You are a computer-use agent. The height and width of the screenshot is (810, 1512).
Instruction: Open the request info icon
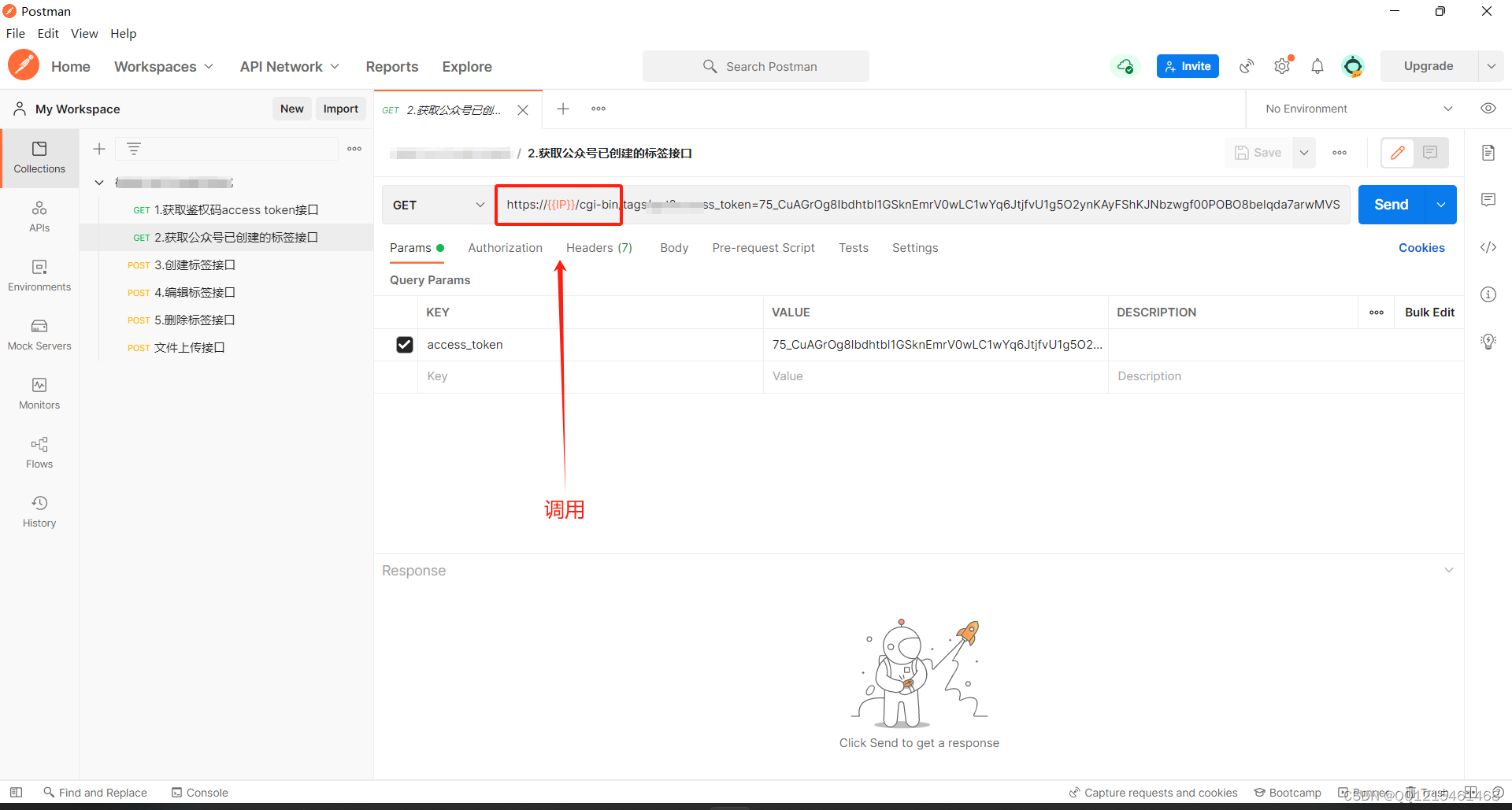[x=1488, y=294]
